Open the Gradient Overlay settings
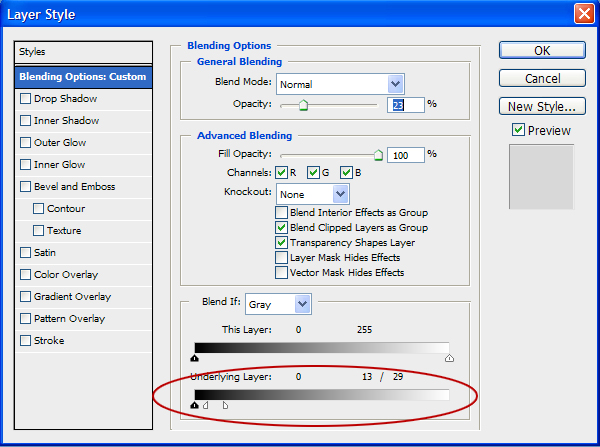This screenshot has height=447, width=600. click(x=72, y=297)
